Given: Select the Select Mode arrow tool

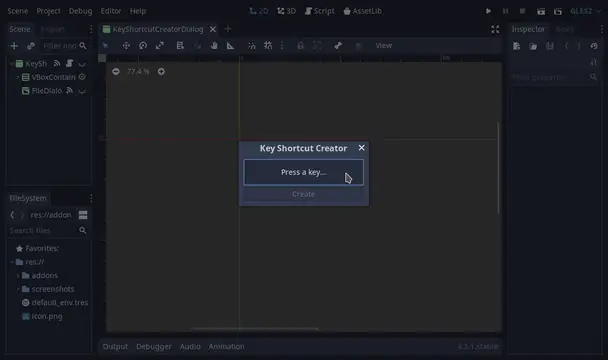Looking at the screenshot, I should tap(105, 46).
